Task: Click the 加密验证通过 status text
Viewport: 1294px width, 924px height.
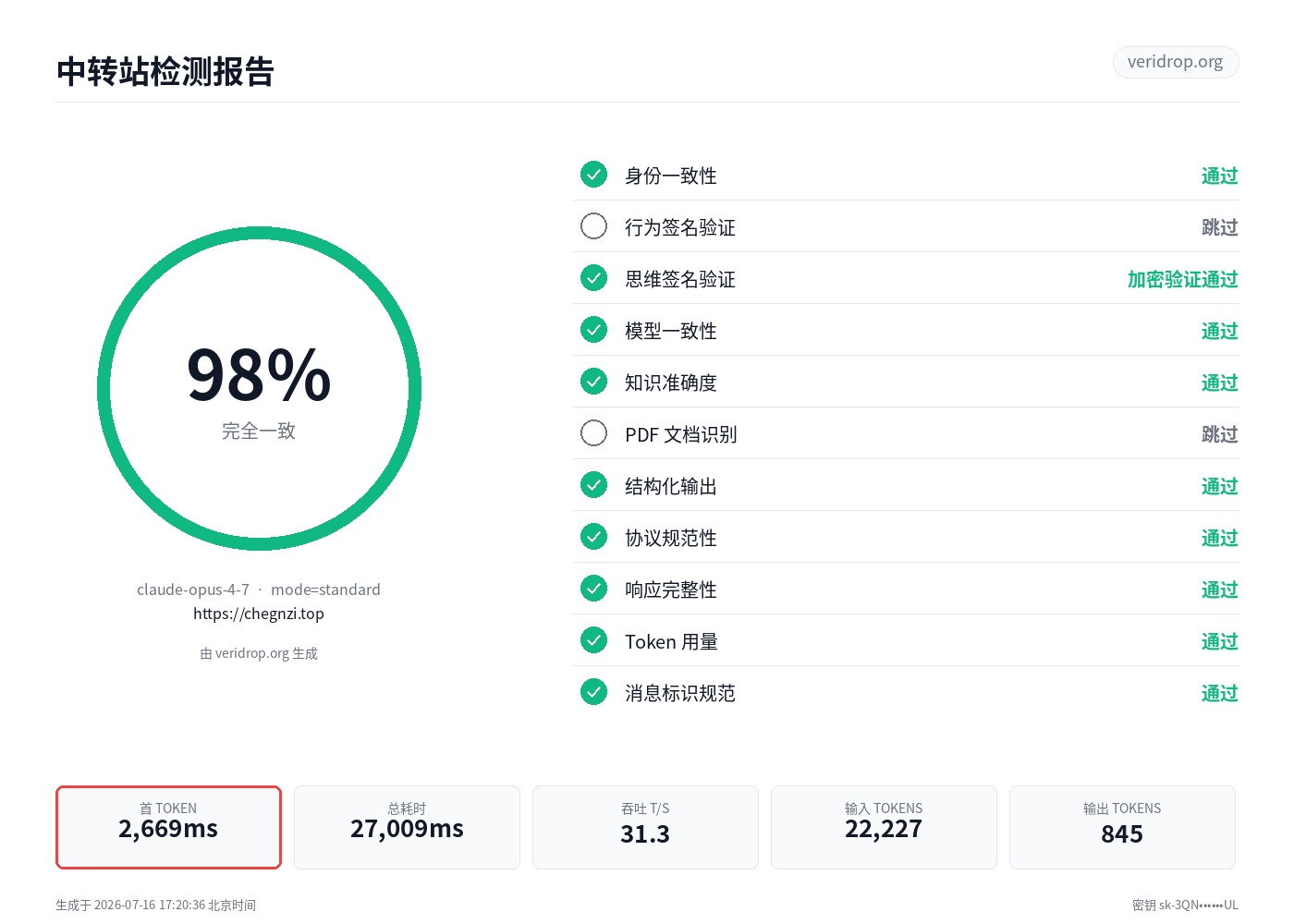Action: point(1182,279)
